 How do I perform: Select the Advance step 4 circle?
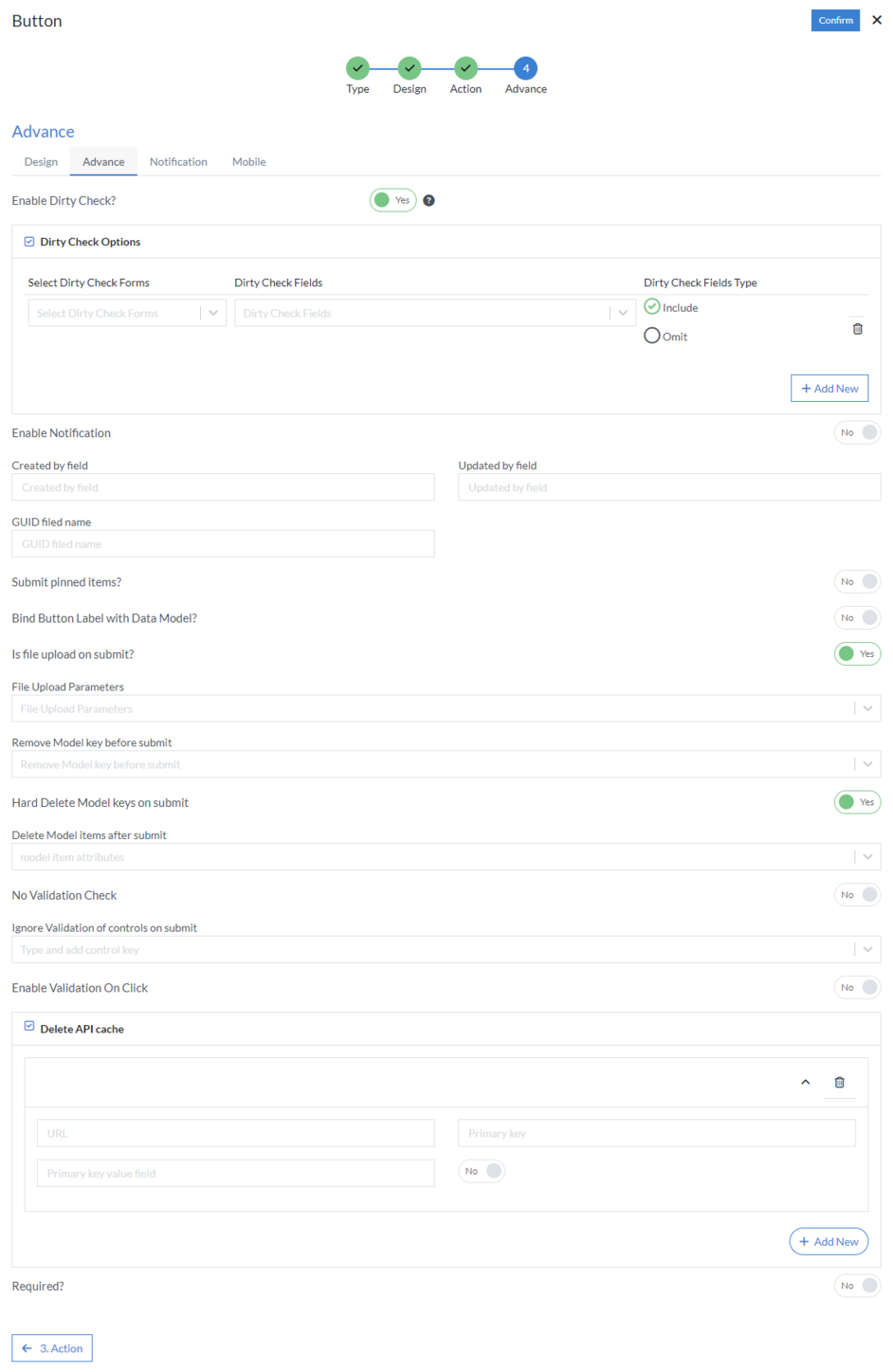(525, 68)
